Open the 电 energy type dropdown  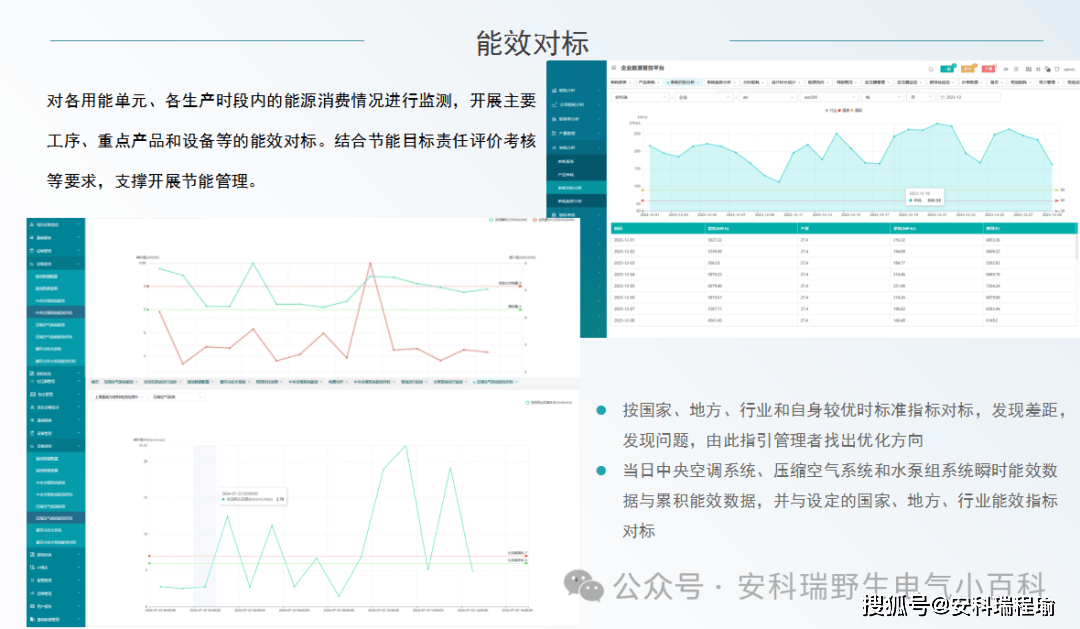[x=882, y=97]
